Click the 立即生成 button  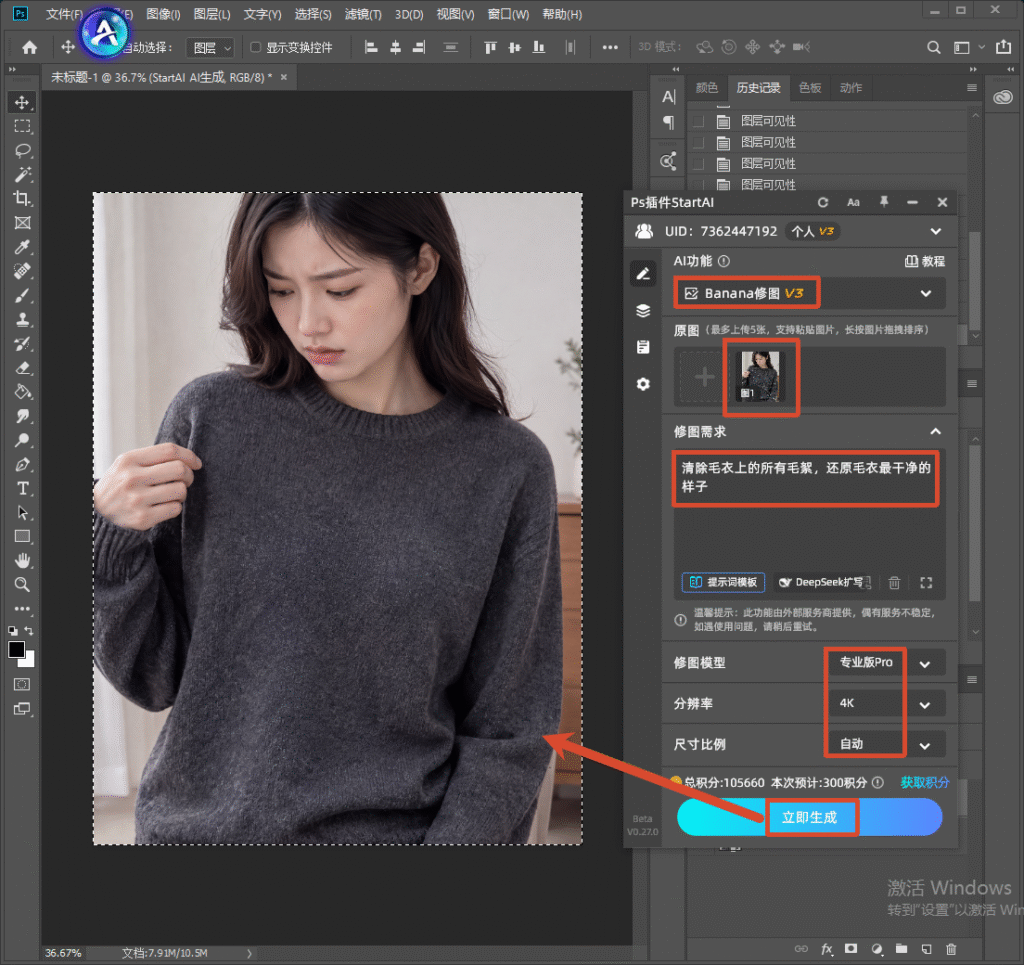click(810, 817)
